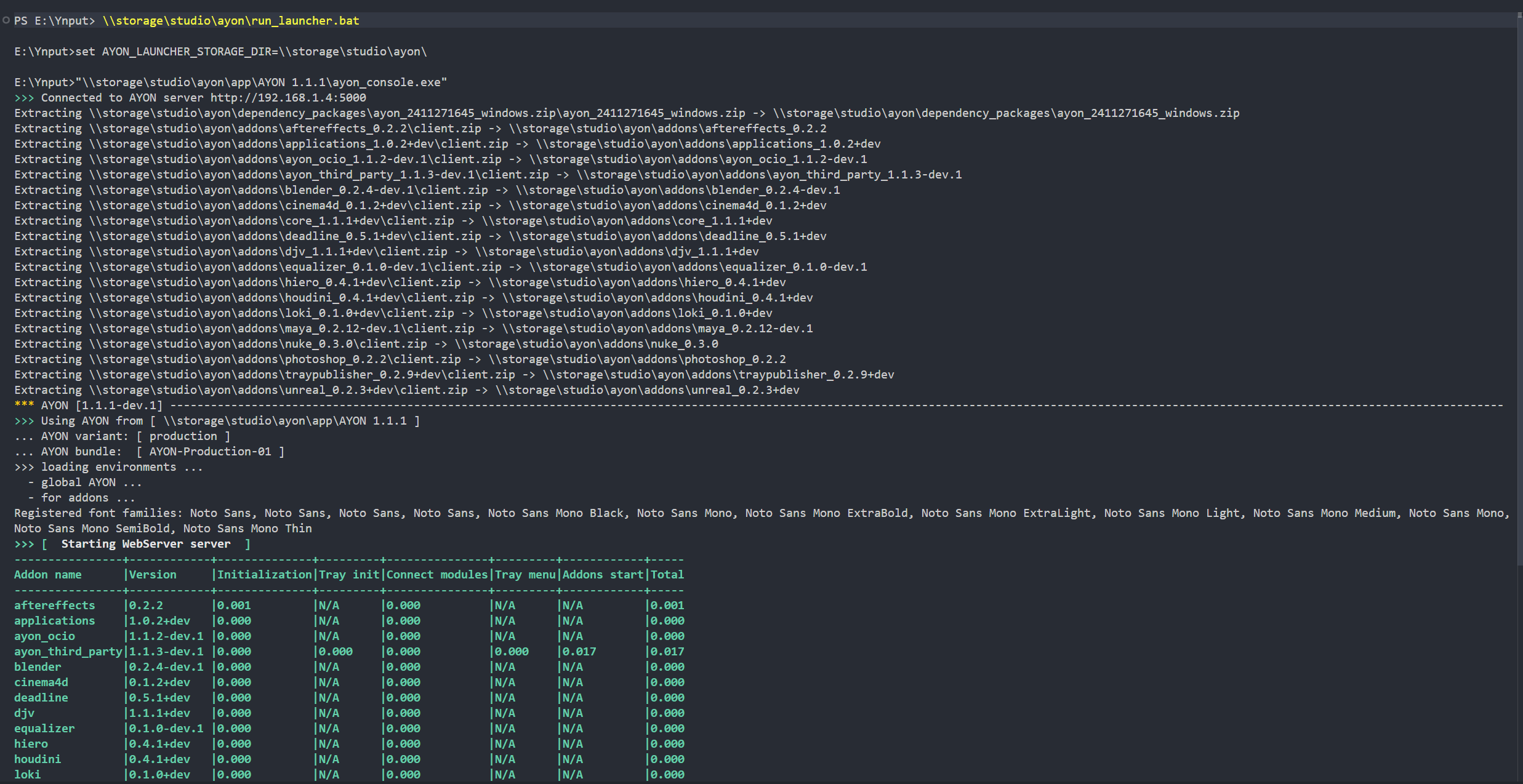Click the 'equalizer' addon name in table
Screen dimensions: 1523x784
point(44,728)
